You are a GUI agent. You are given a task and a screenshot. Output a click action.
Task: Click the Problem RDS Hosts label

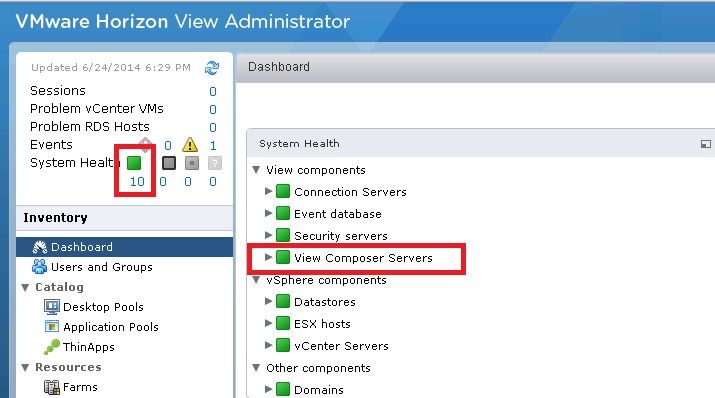tap(90, 127)
